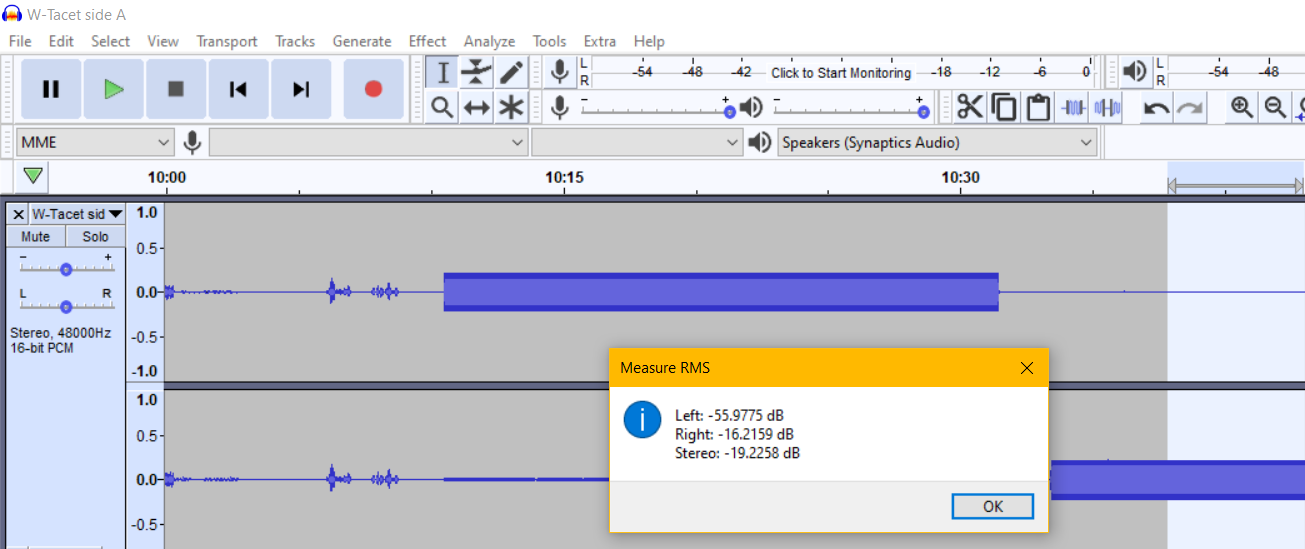This screenshot has height=549, width=1305.
Task: Click Trim audio outside selection icon
Action: [1073, 107]
